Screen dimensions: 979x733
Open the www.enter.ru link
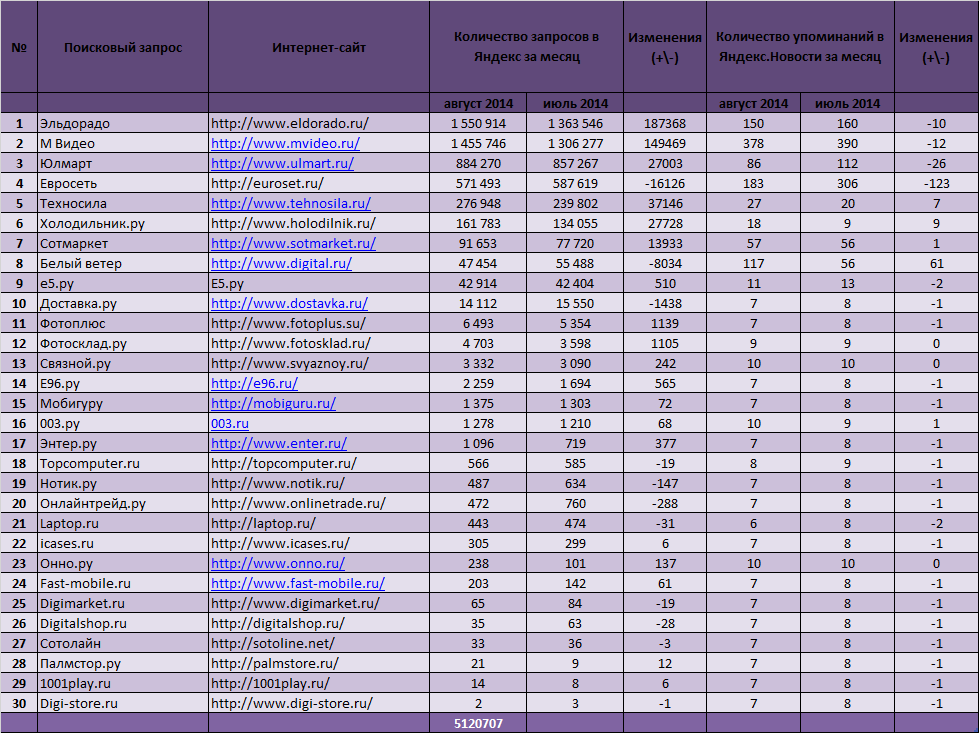[279, 444]
